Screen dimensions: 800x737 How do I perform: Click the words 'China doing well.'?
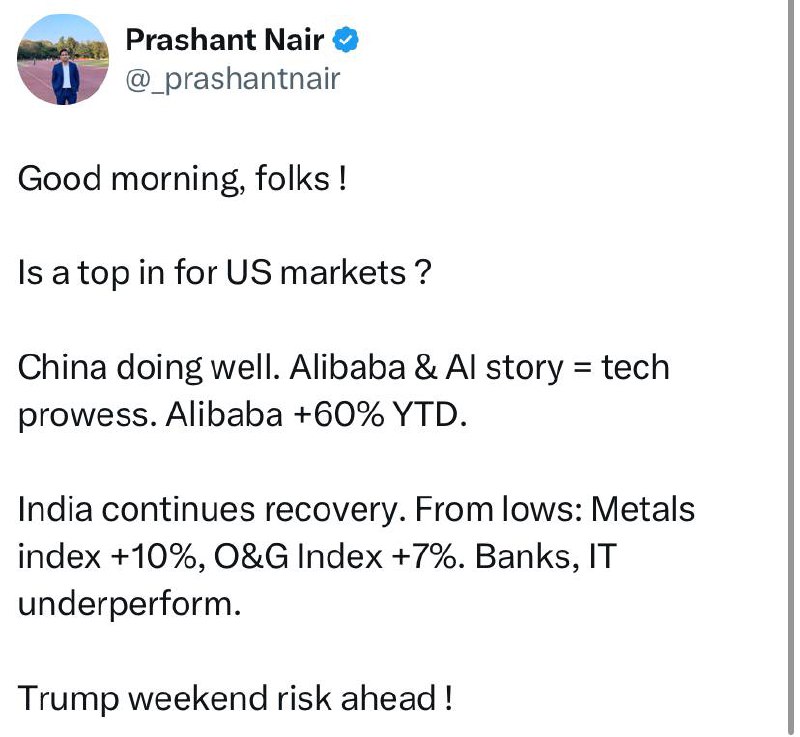(149, 368)
